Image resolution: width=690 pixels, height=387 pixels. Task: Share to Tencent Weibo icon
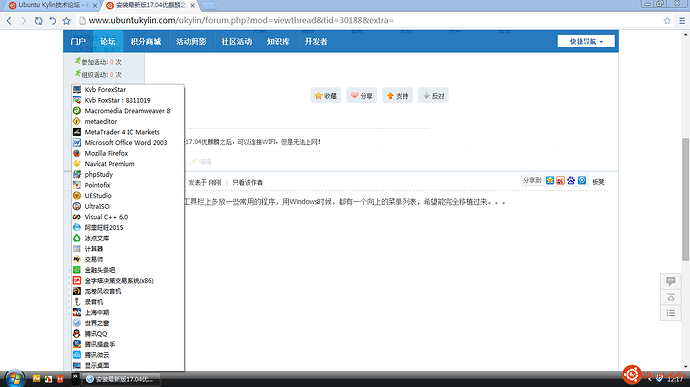point(582,181)
